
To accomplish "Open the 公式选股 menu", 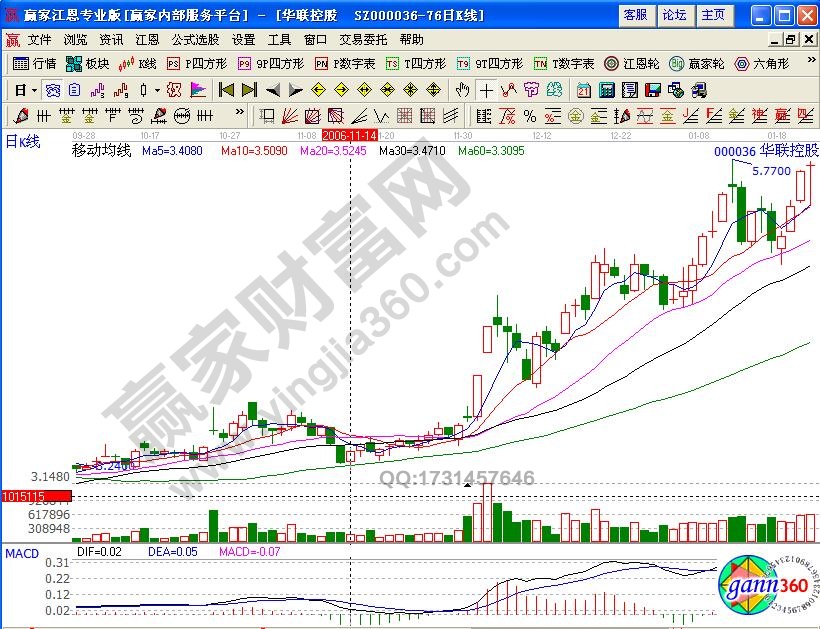I will 195,40.
